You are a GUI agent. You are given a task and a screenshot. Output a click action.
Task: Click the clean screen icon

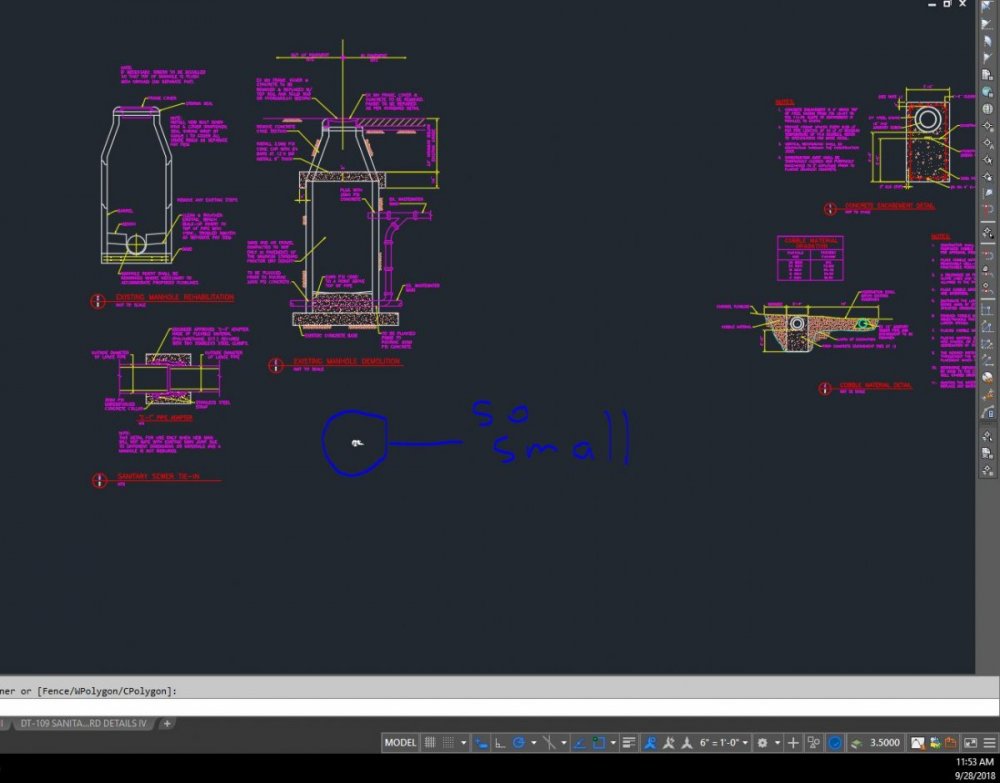click(970, 742)
